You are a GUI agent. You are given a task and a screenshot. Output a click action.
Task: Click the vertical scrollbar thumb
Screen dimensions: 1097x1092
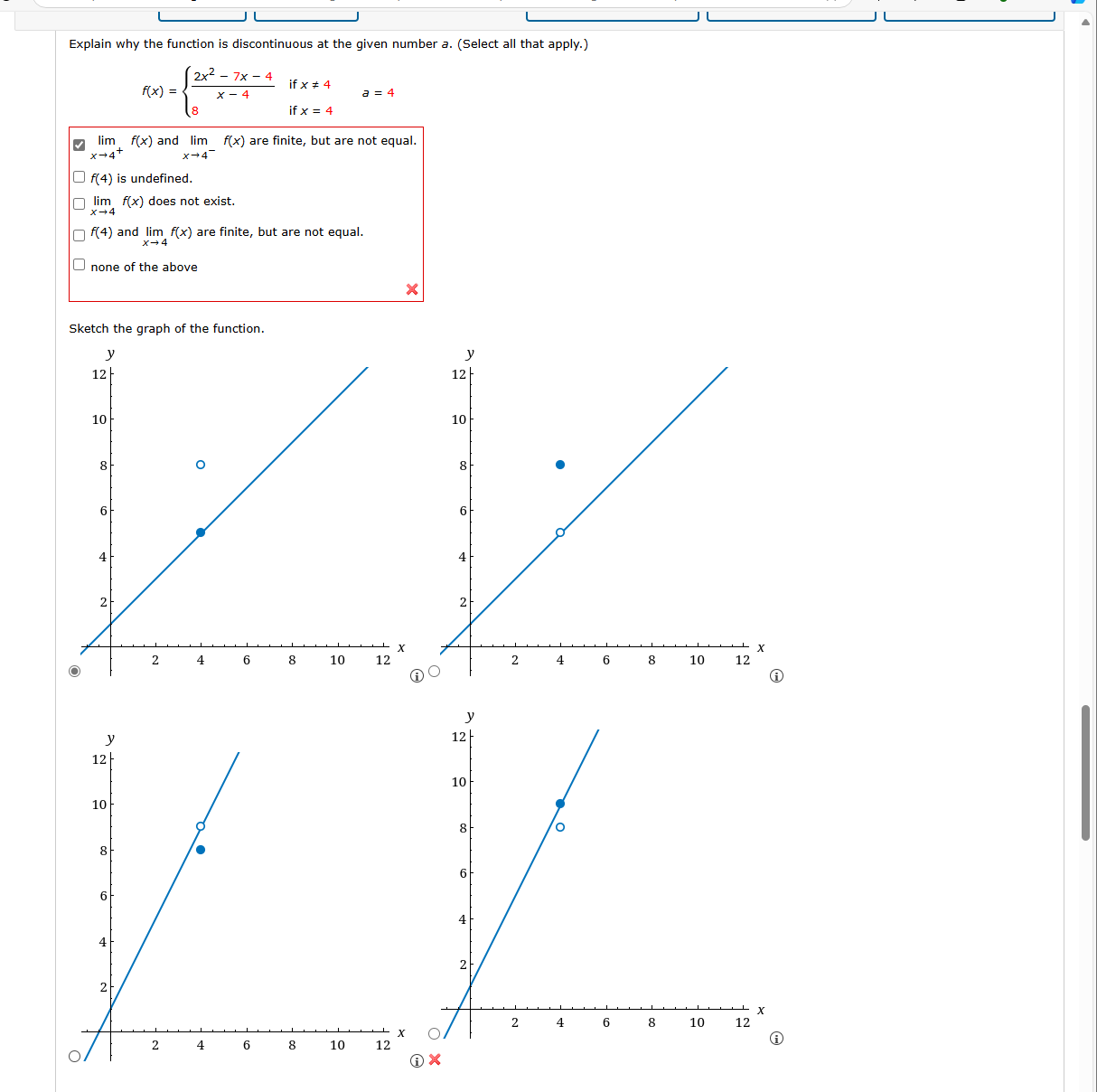1087,764
